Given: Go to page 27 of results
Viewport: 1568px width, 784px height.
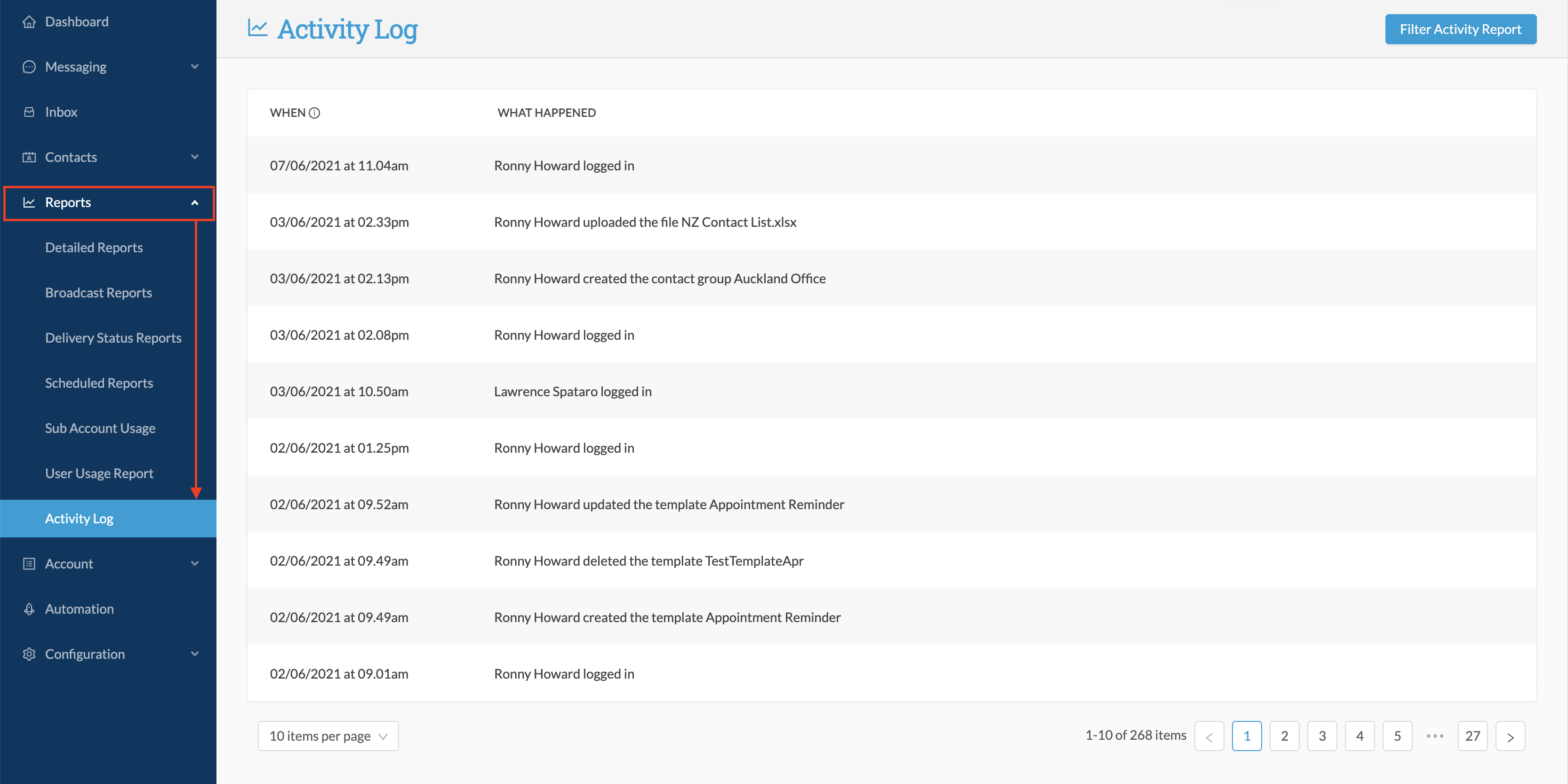Looking at the screenshot, I should pos(1472,736).
